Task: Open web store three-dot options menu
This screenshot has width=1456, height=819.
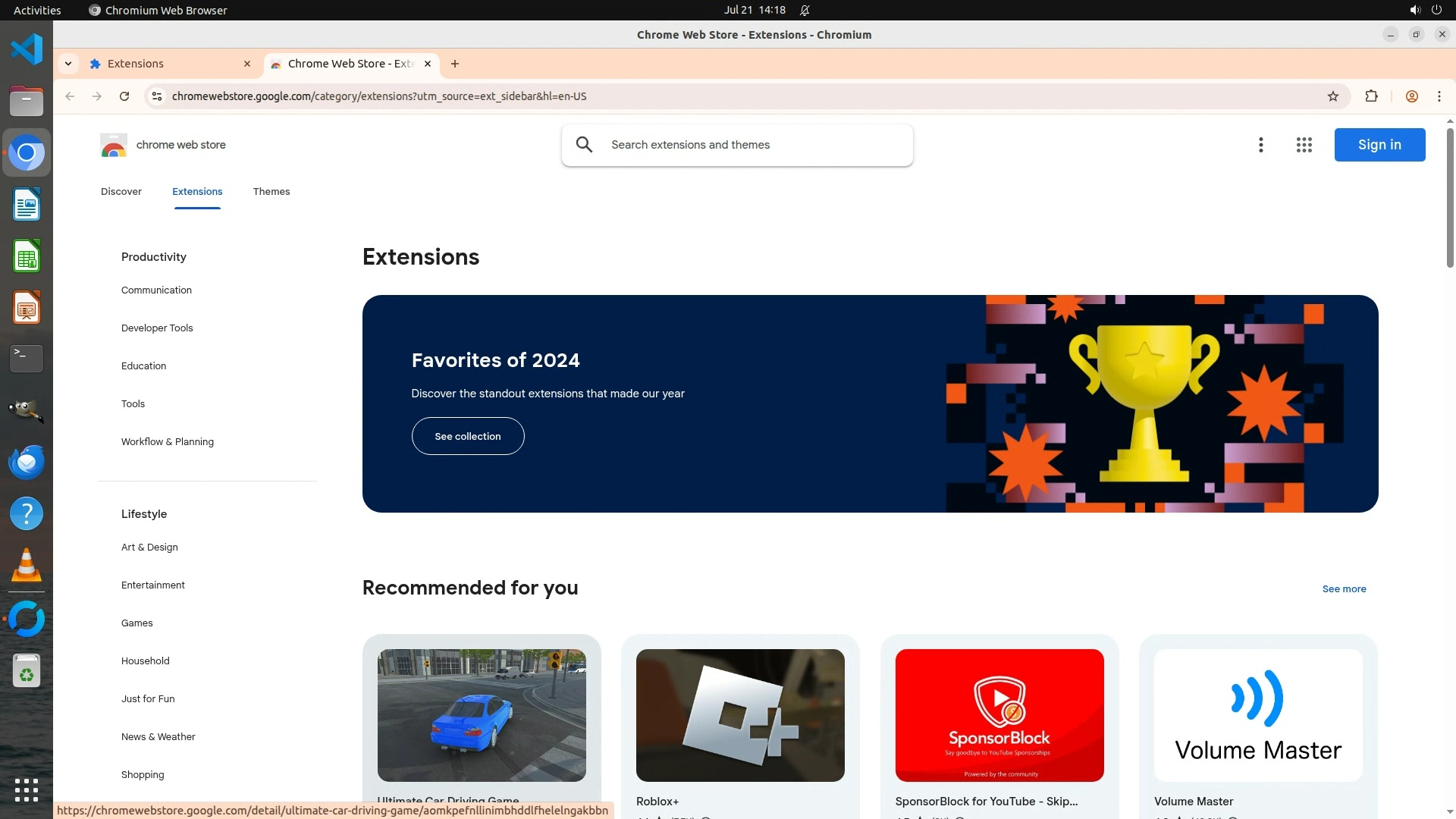Action: [x=1260, y=145]
